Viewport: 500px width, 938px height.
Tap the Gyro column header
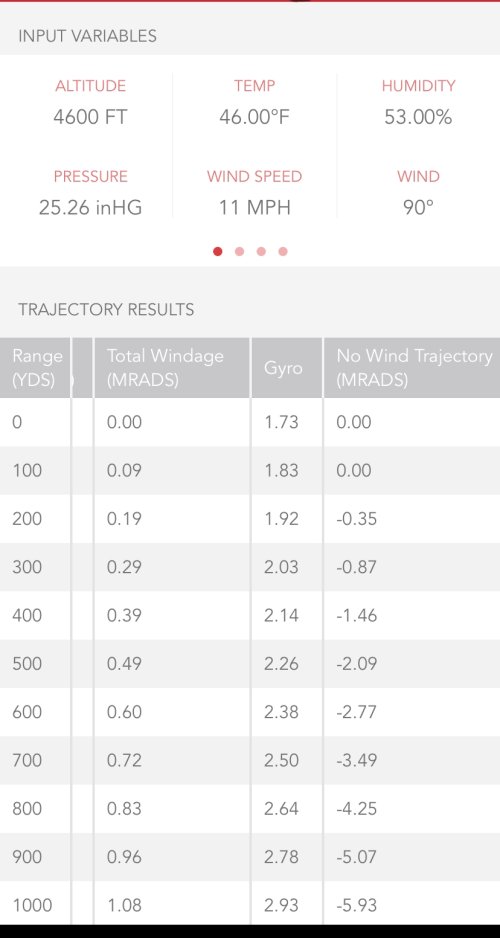[x=287, y=368]
